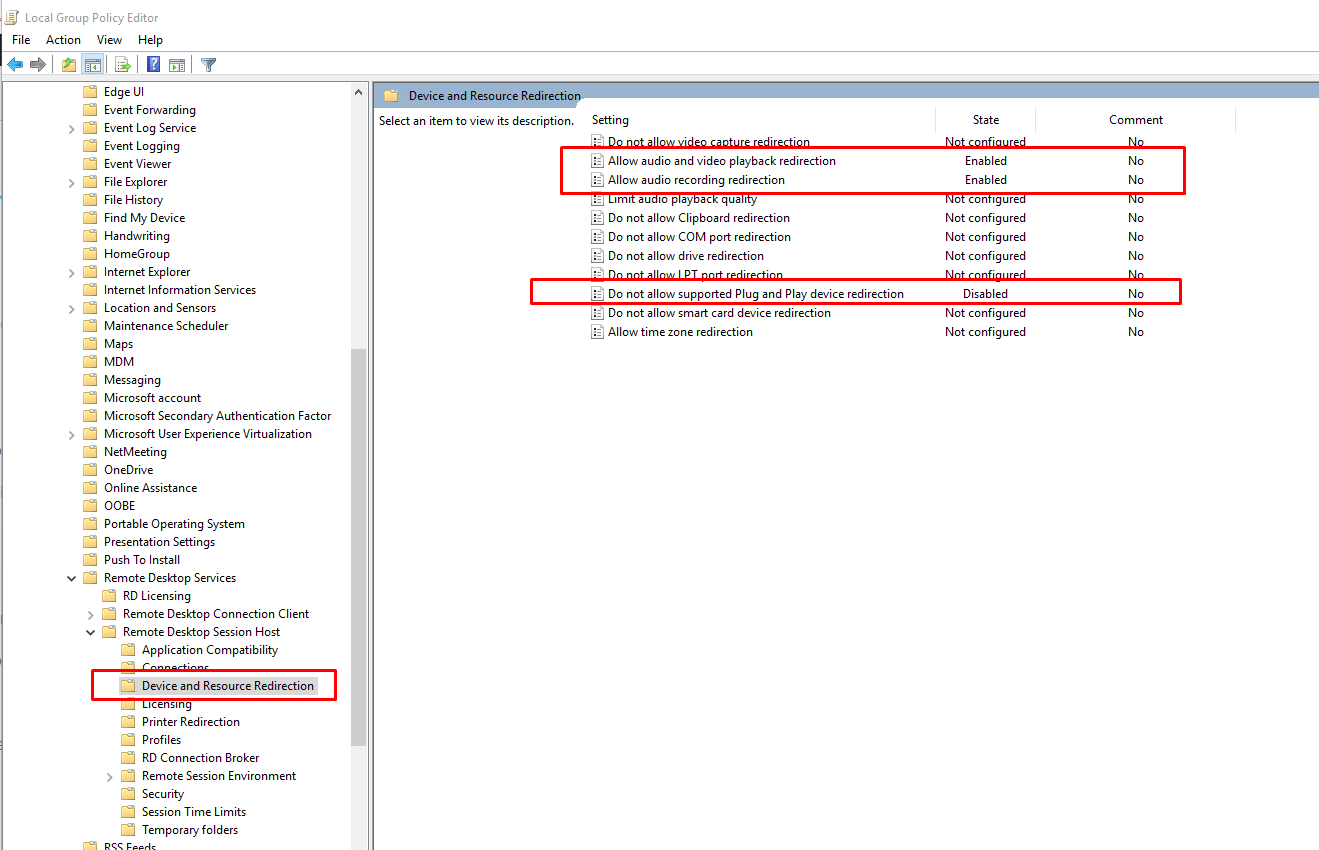This screenshot has width=1319, height=850.
Task: Click the Export List toolbar icon
Action: tap(123, 65)
